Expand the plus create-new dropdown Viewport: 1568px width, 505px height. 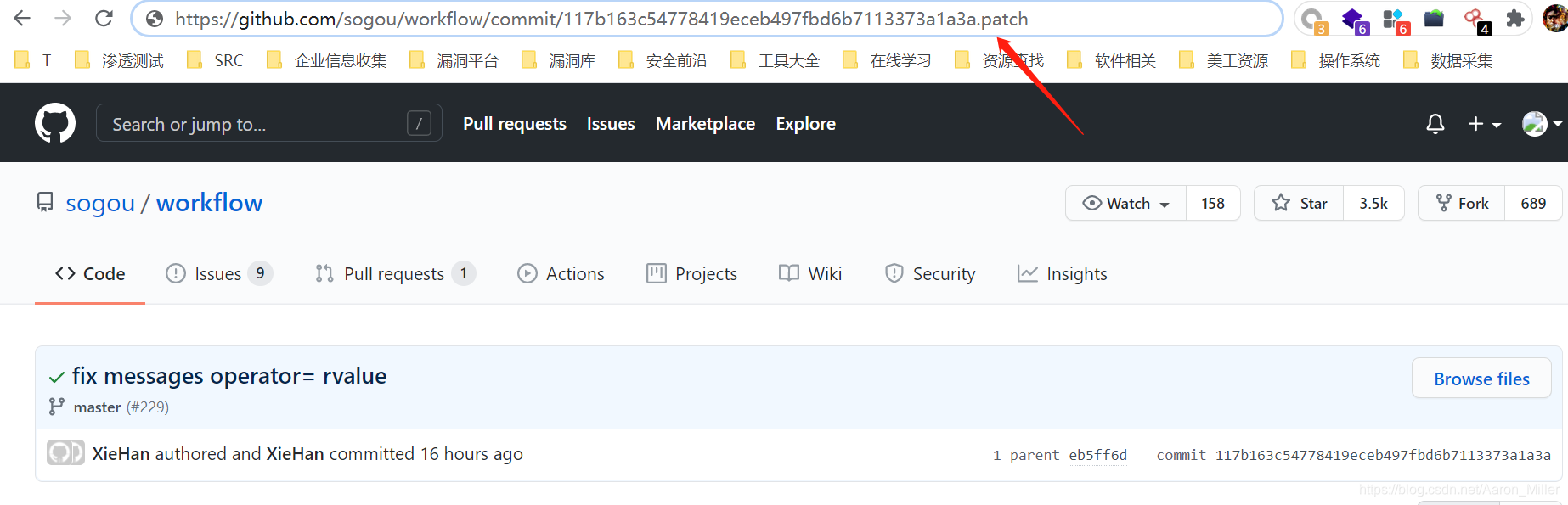pyautogui.click(x=1484, y=124)
